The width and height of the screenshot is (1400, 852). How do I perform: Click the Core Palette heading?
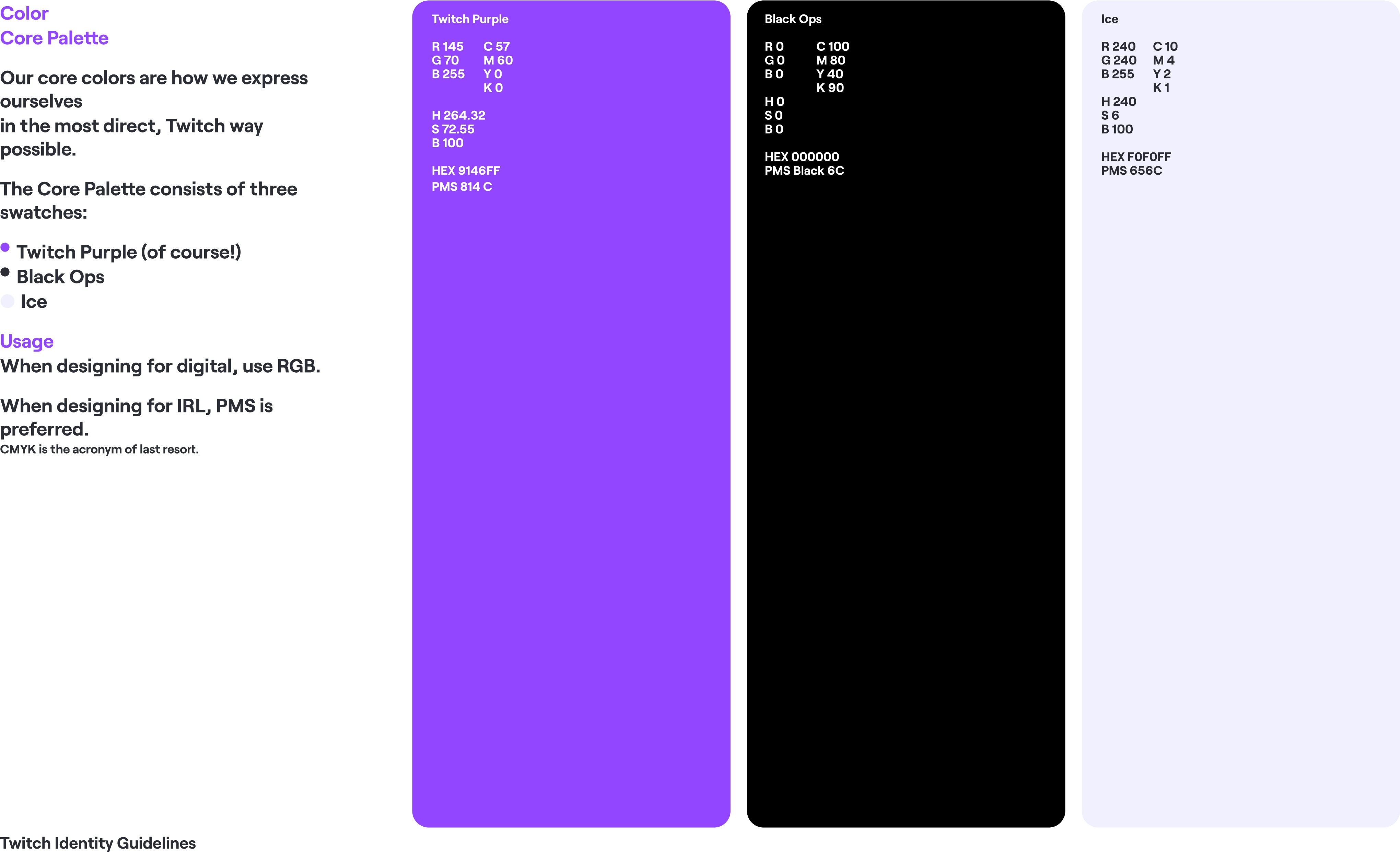point(54,38)
